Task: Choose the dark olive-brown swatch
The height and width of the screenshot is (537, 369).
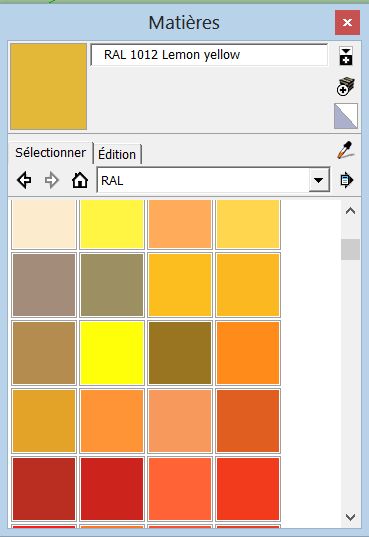Action: point(180,353)
